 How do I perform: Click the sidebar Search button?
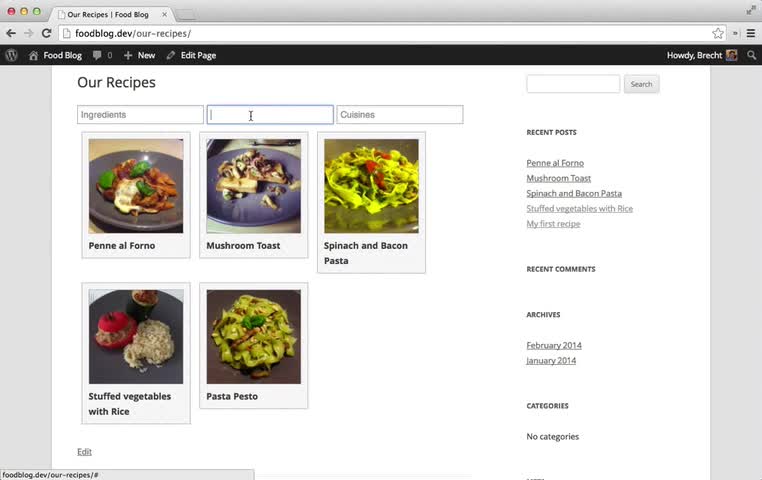(641, 84)
